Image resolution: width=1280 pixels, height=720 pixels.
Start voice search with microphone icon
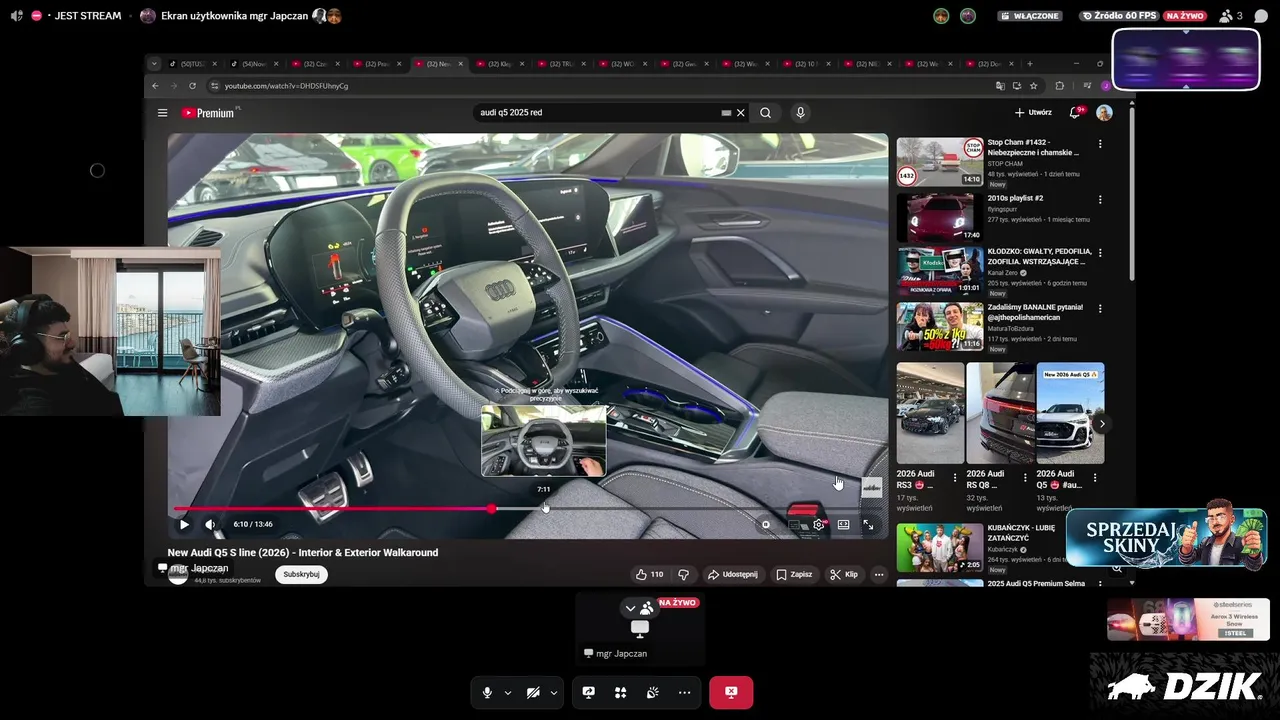800,113
